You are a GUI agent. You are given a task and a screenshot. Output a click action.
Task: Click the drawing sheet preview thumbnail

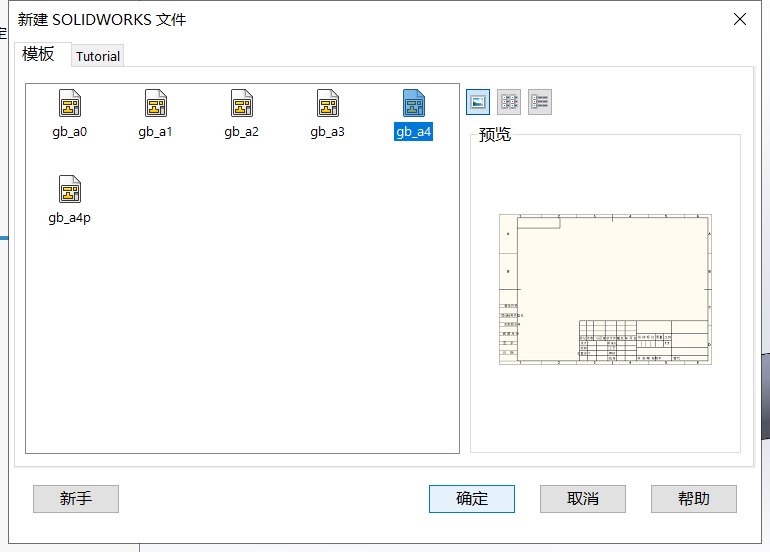tap(605, 289)
